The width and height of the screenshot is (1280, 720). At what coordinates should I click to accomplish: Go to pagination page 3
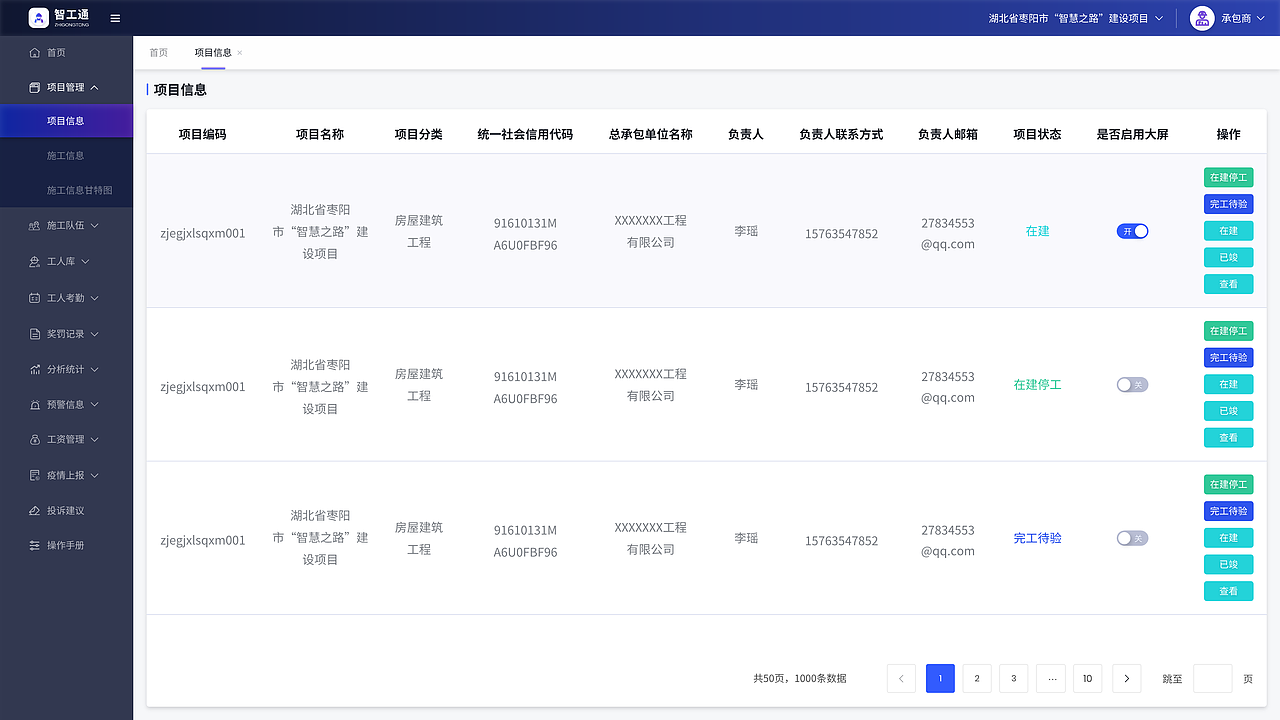(x=1013, y=678)
